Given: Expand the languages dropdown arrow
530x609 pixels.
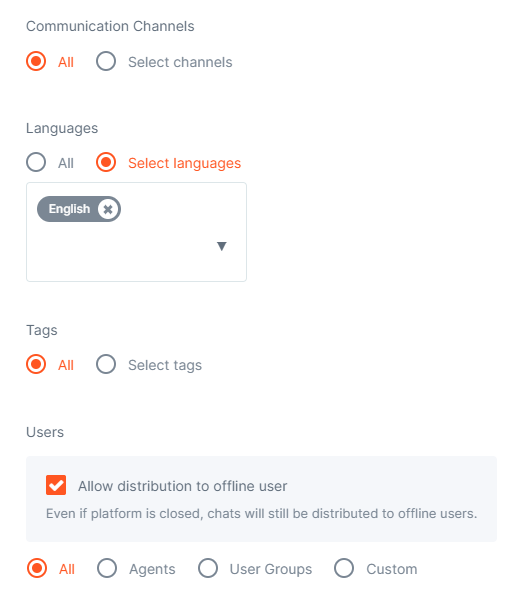Looking at the screenshot, I should pos(222,246).
